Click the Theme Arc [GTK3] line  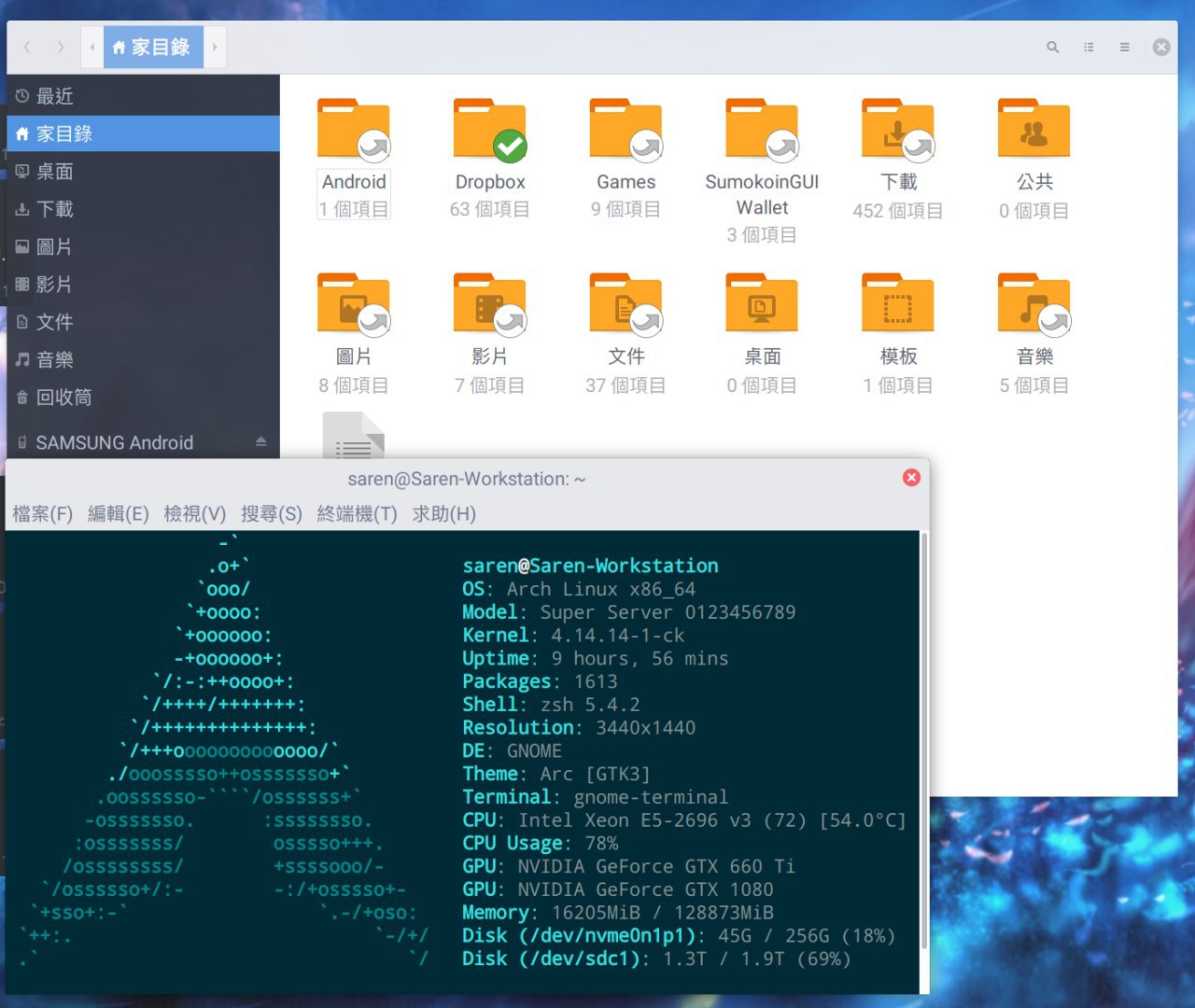pos(556,774)
